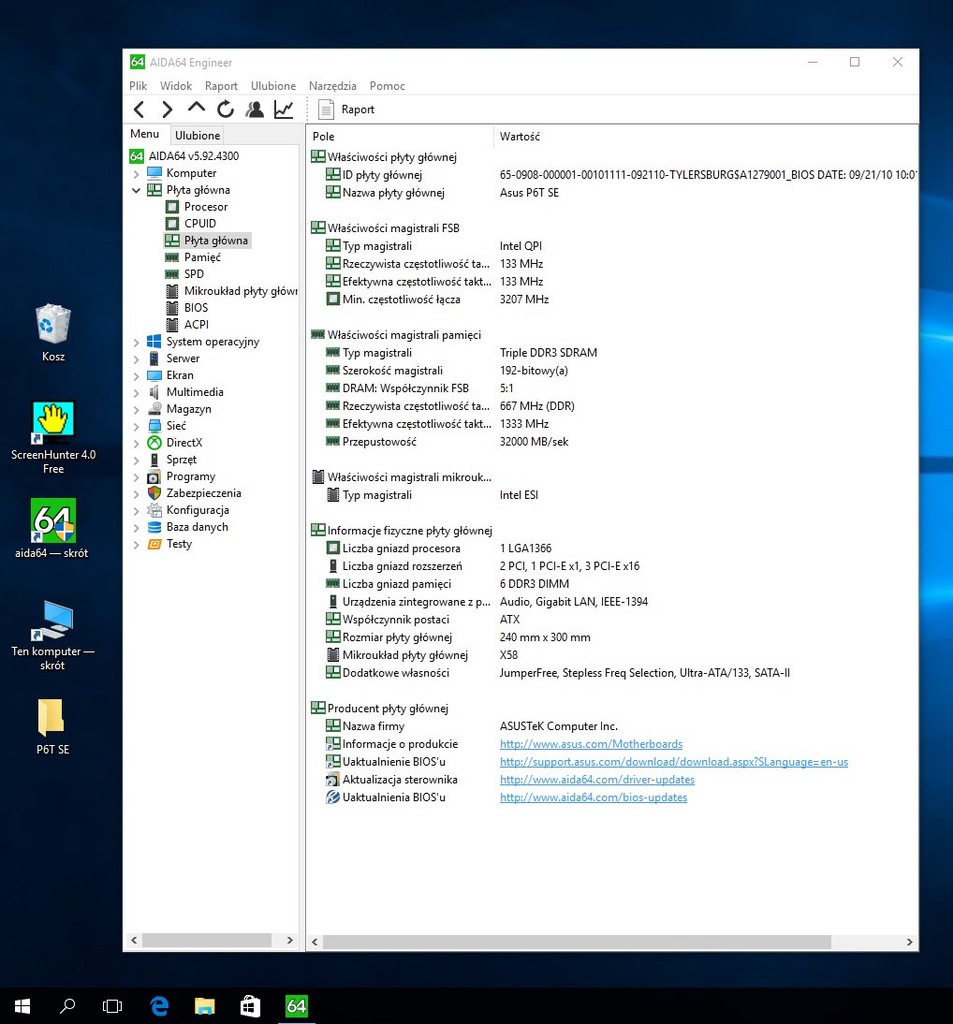953x1024 pixels.
Task: Open the user icon in the toolbar
Action: pyautogui.click(x=255, y=109)
